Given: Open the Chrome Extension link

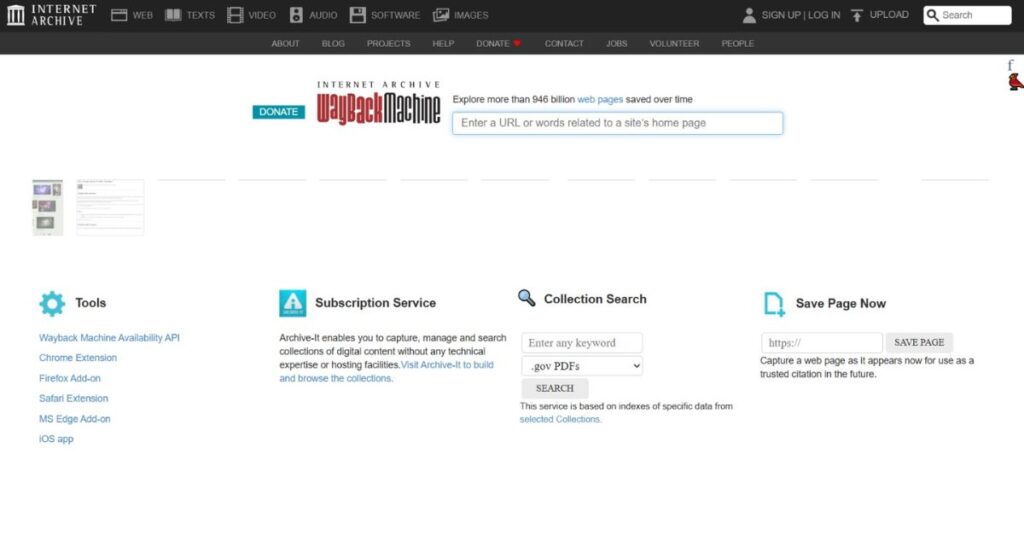Looking at the screenshot, I should tap(78, 358).
